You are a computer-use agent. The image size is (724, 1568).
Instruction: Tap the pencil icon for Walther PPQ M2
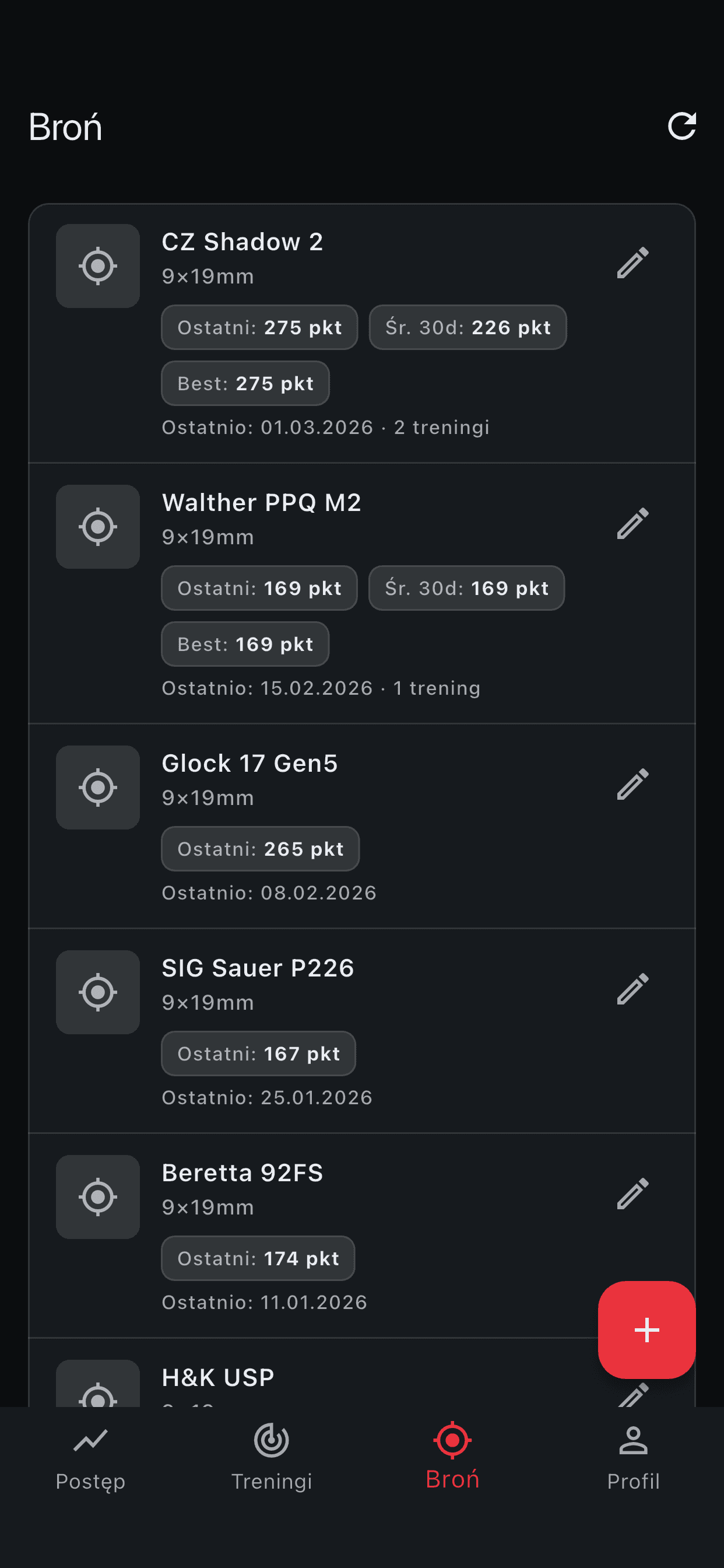pos(632,523)
